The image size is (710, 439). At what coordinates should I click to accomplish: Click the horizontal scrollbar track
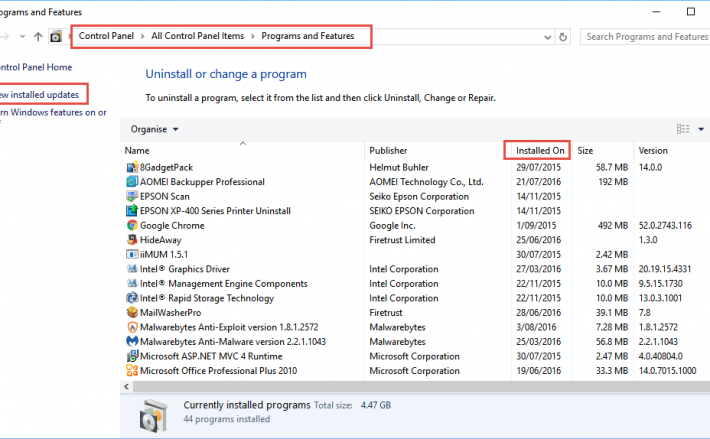421,387
